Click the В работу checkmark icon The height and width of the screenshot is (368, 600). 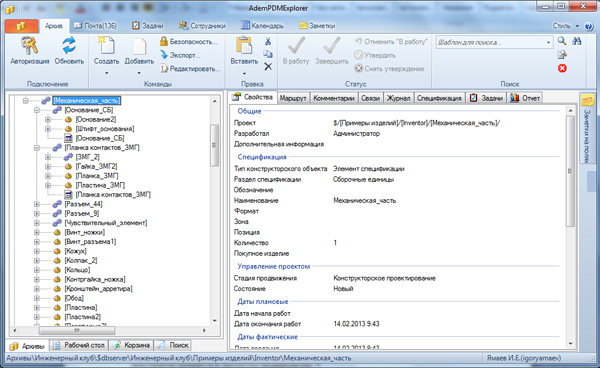pyautogui.click(x=296, y=46)
